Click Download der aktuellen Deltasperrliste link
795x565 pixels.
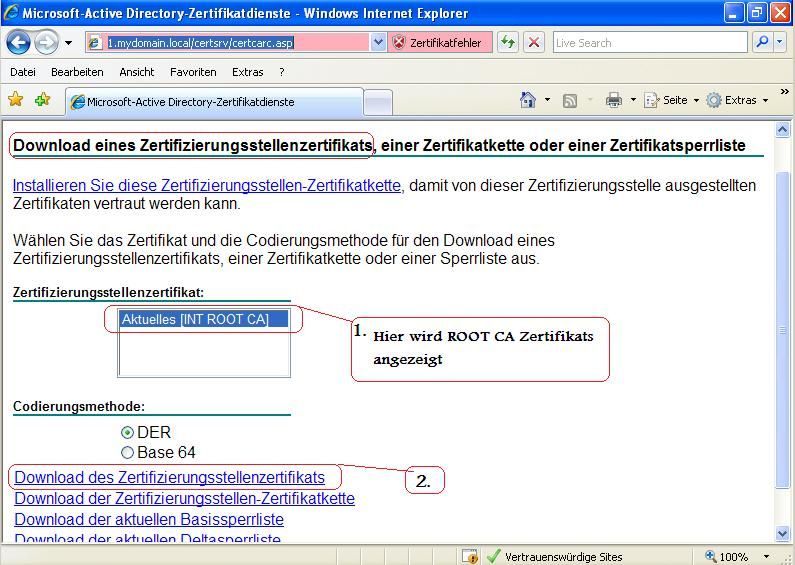(148, 538)
